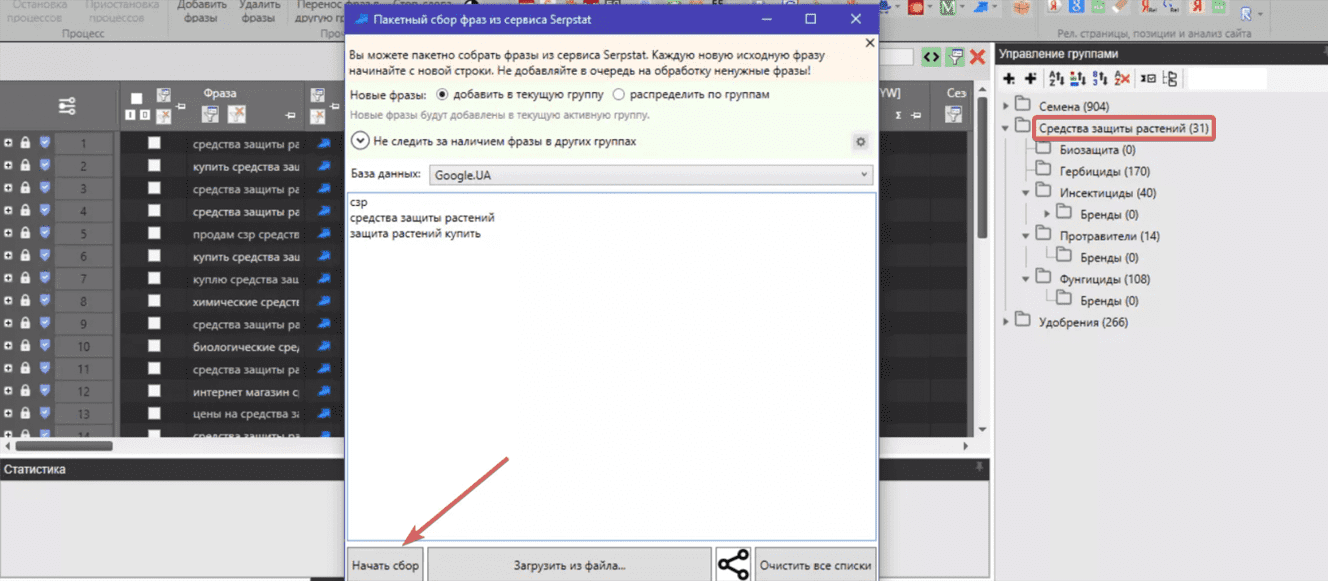Click the checkbox-mode icon in group toolbar

[1149, 79]
